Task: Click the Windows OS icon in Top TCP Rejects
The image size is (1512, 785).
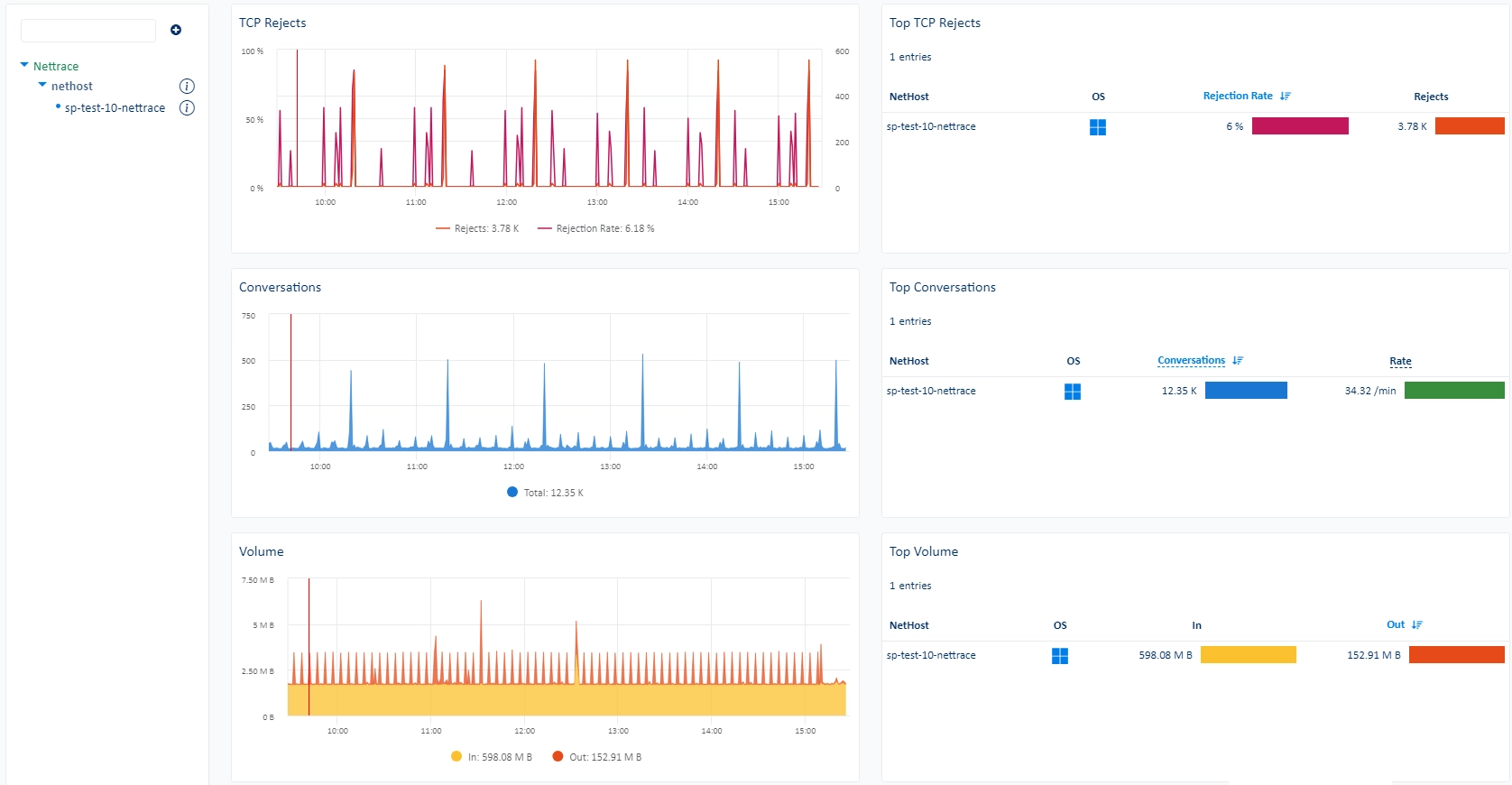Action: click(1098, 127)
